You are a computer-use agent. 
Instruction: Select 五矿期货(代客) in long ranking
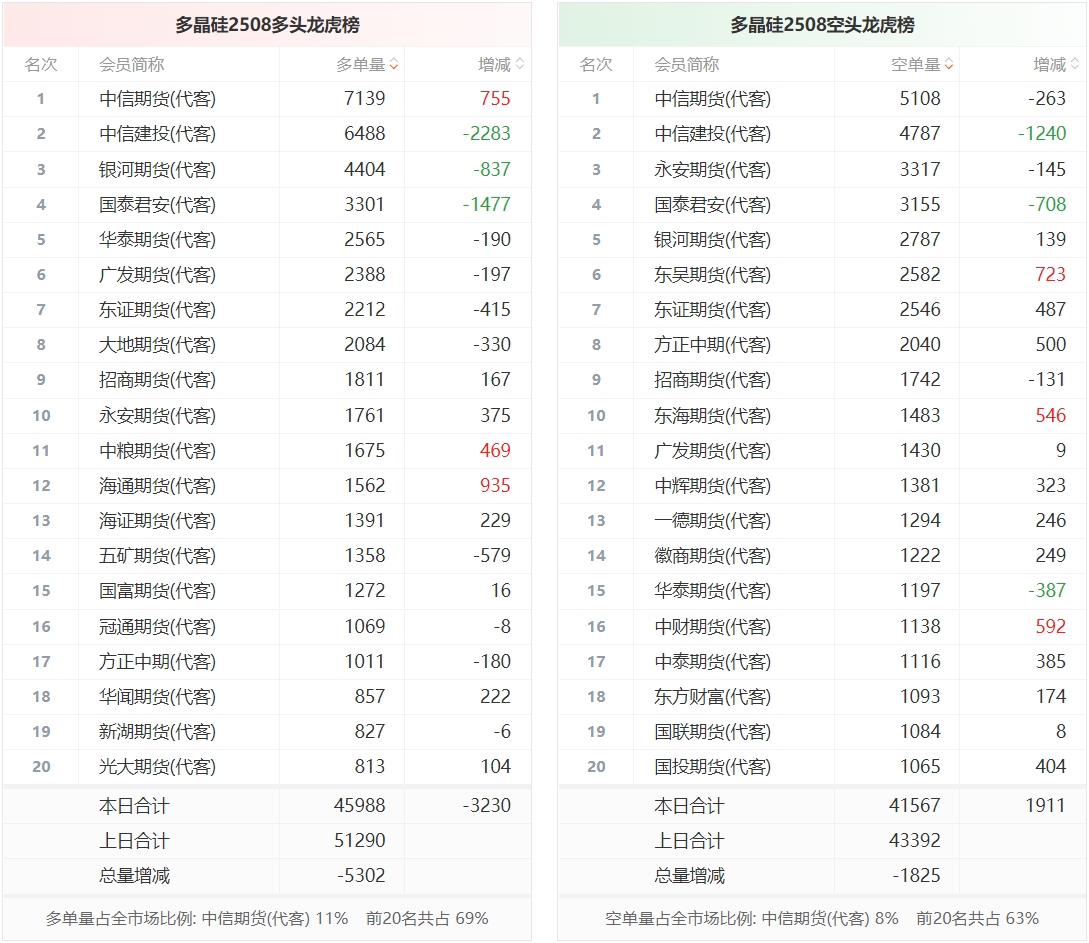[158, 556]
